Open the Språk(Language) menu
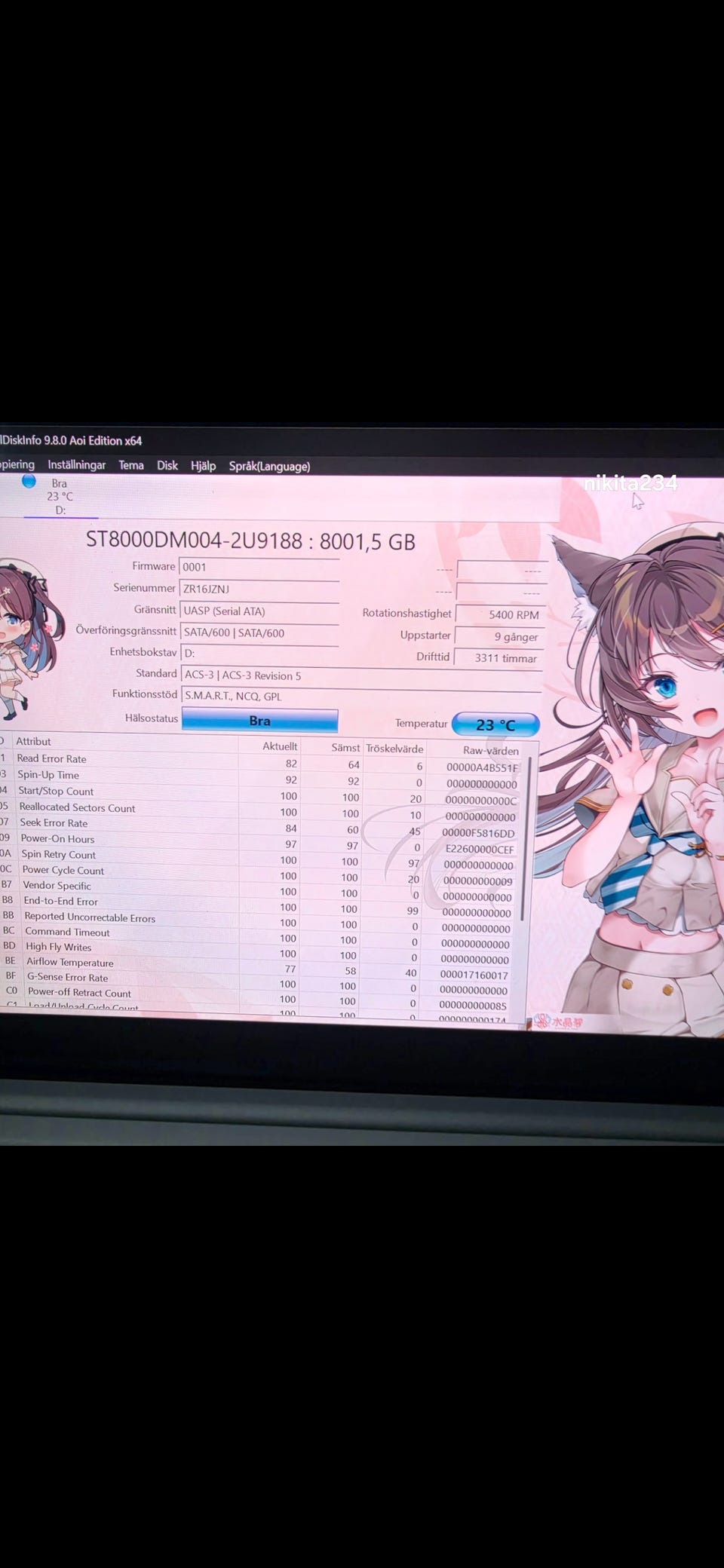 pyautogui.click(x=269, y=466)
